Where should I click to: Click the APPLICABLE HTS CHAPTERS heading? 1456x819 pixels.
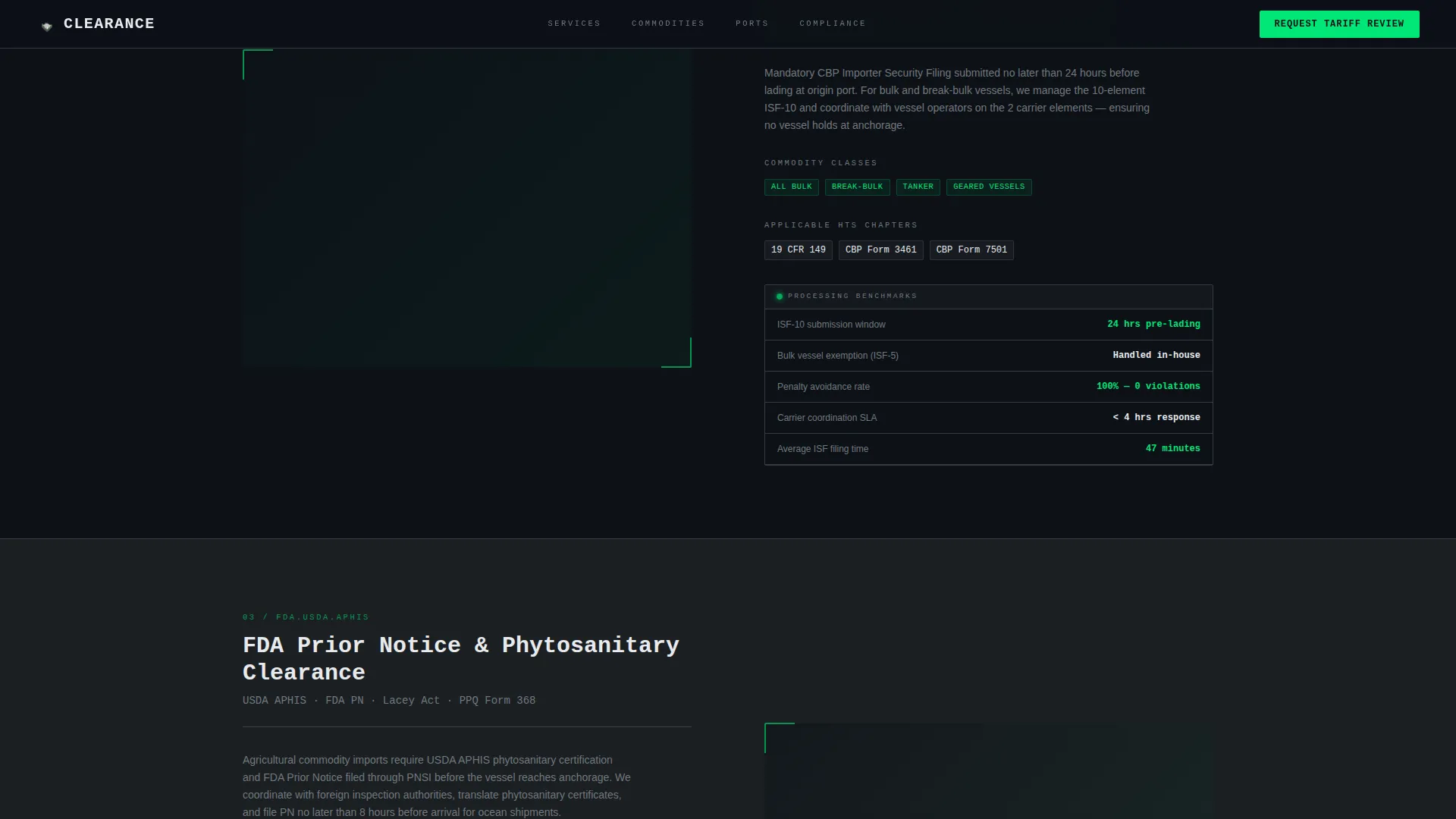click(x=841, y=225)
